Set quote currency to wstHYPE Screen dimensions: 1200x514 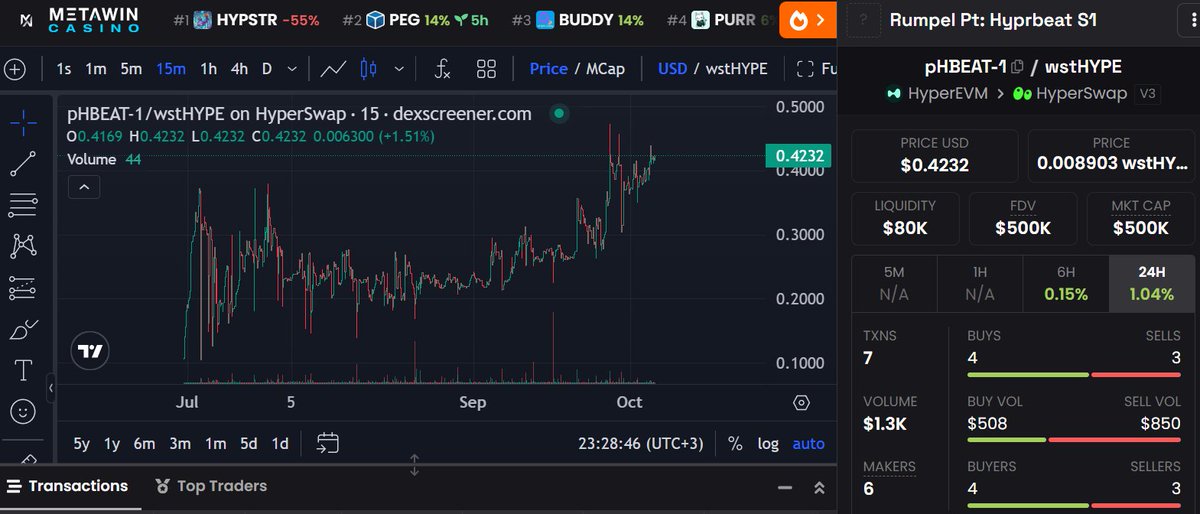coord(736,69)
